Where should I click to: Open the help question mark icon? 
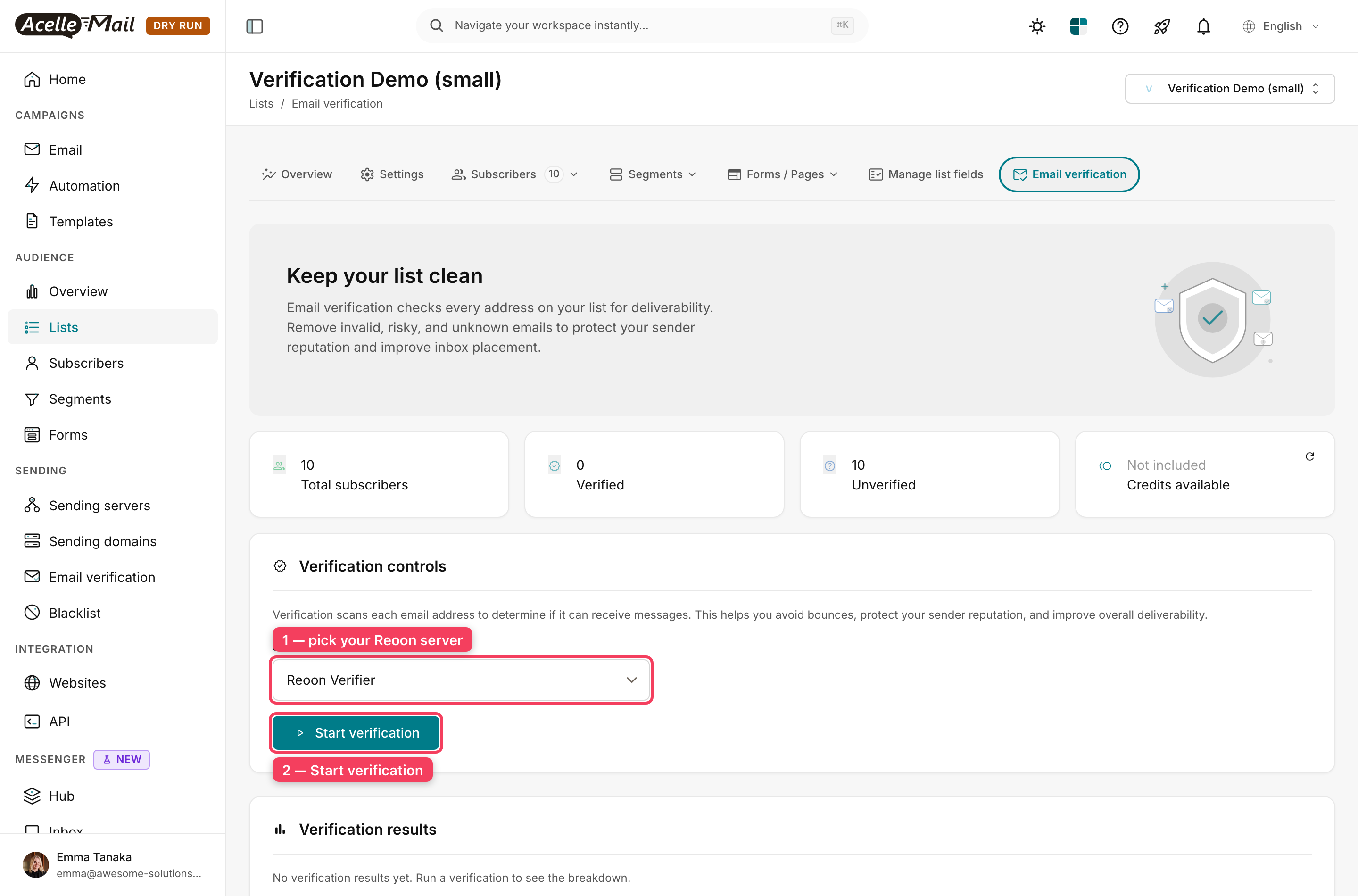1120,26
